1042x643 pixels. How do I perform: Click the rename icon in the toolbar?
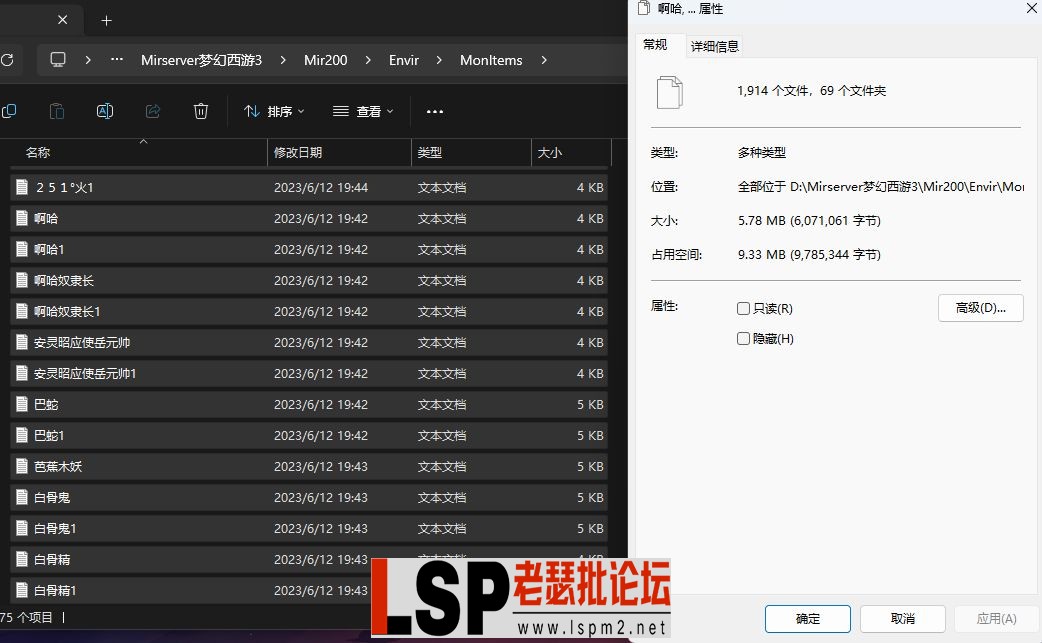pyautogui.click(x=105, y=111)
